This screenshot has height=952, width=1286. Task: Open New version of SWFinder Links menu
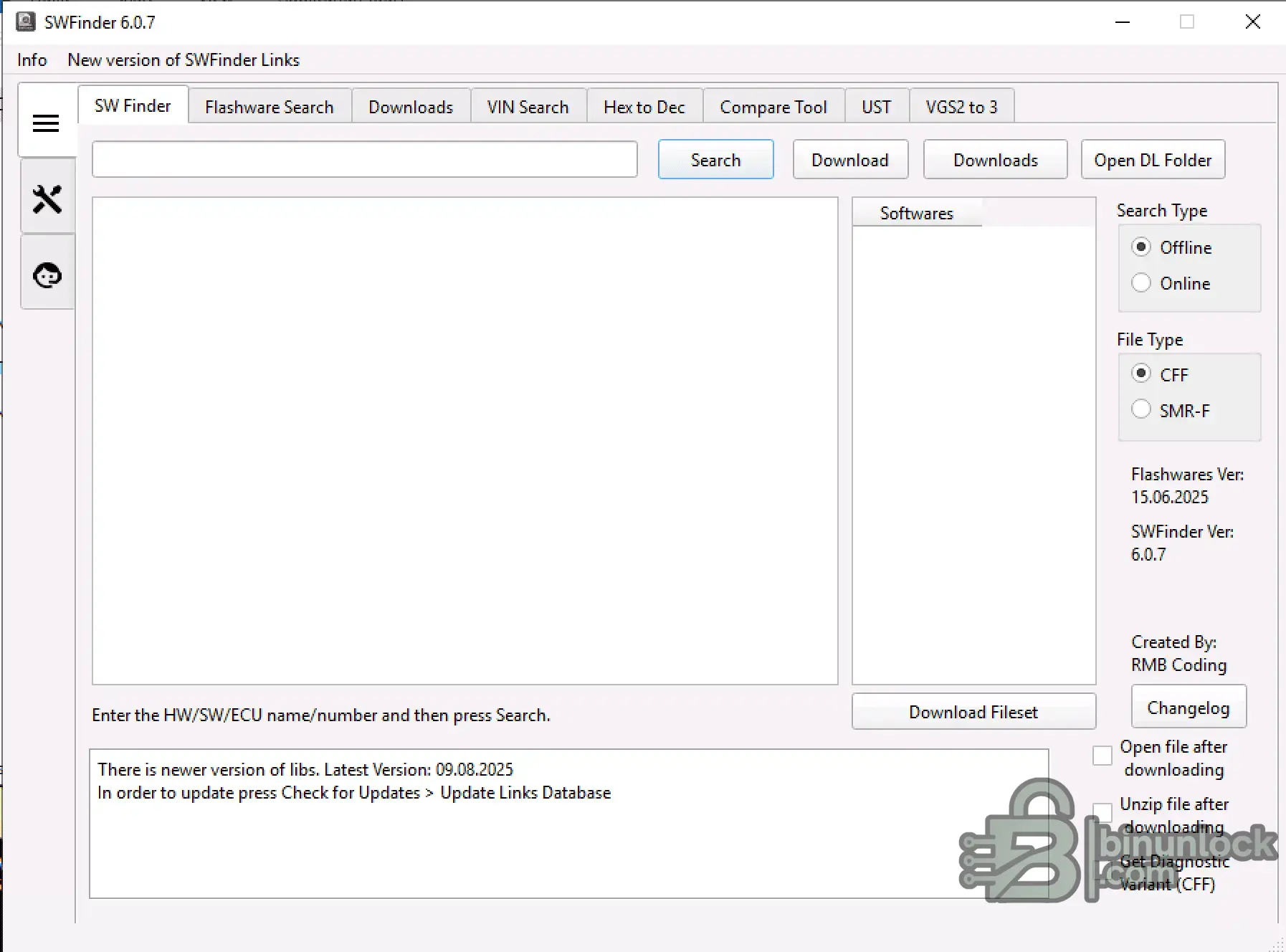click(184, 60)
